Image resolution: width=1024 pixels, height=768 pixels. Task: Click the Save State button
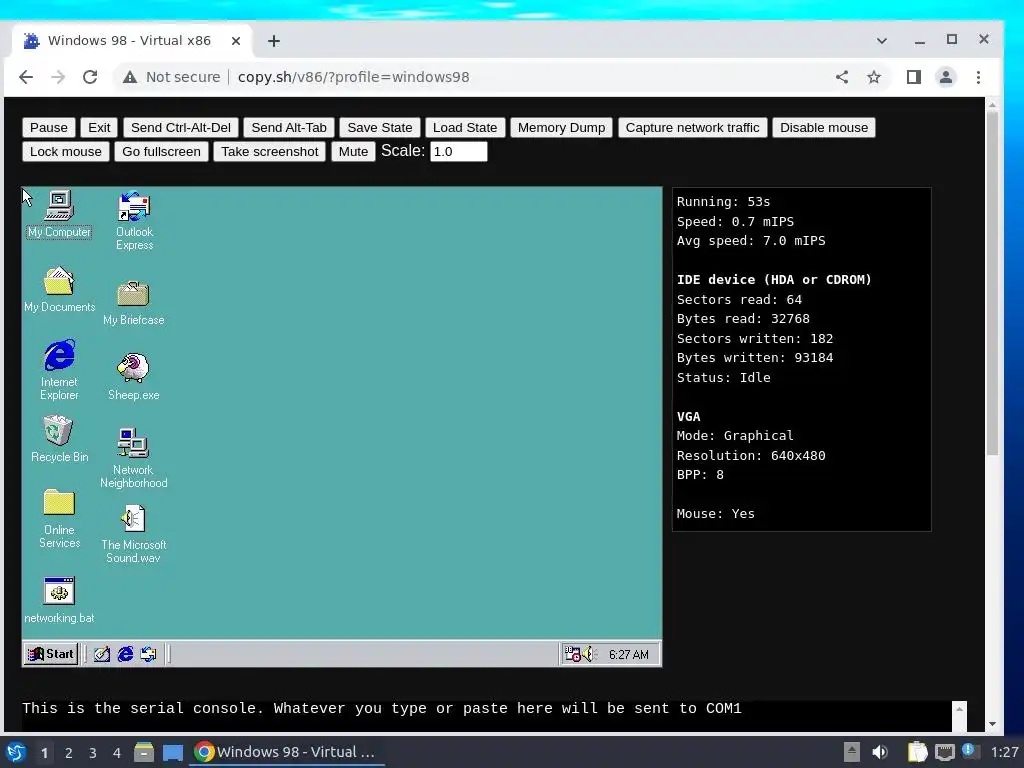pyautogui.click(x=379, y=127)
